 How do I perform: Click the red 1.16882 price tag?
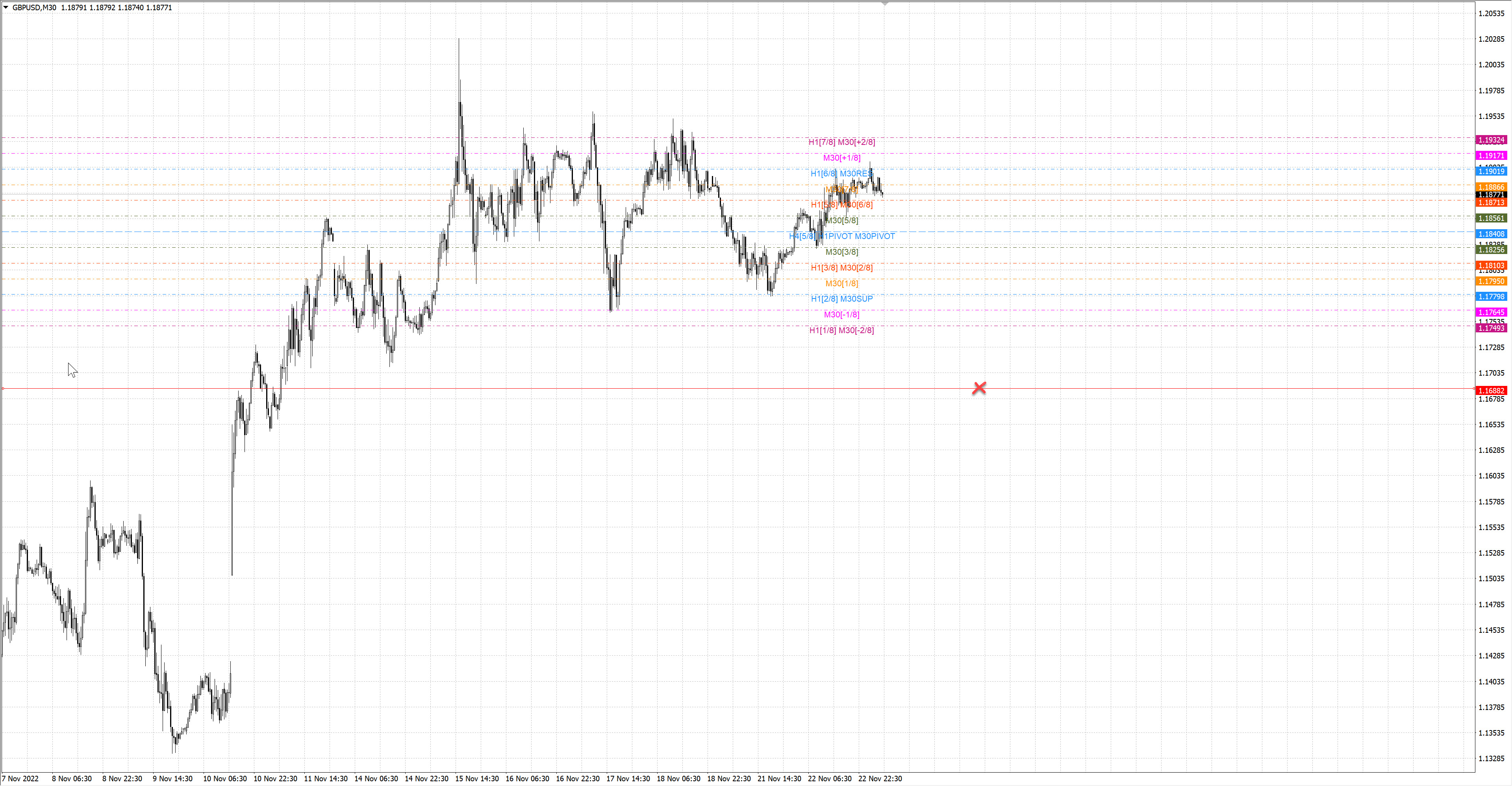click(1491, 390)
